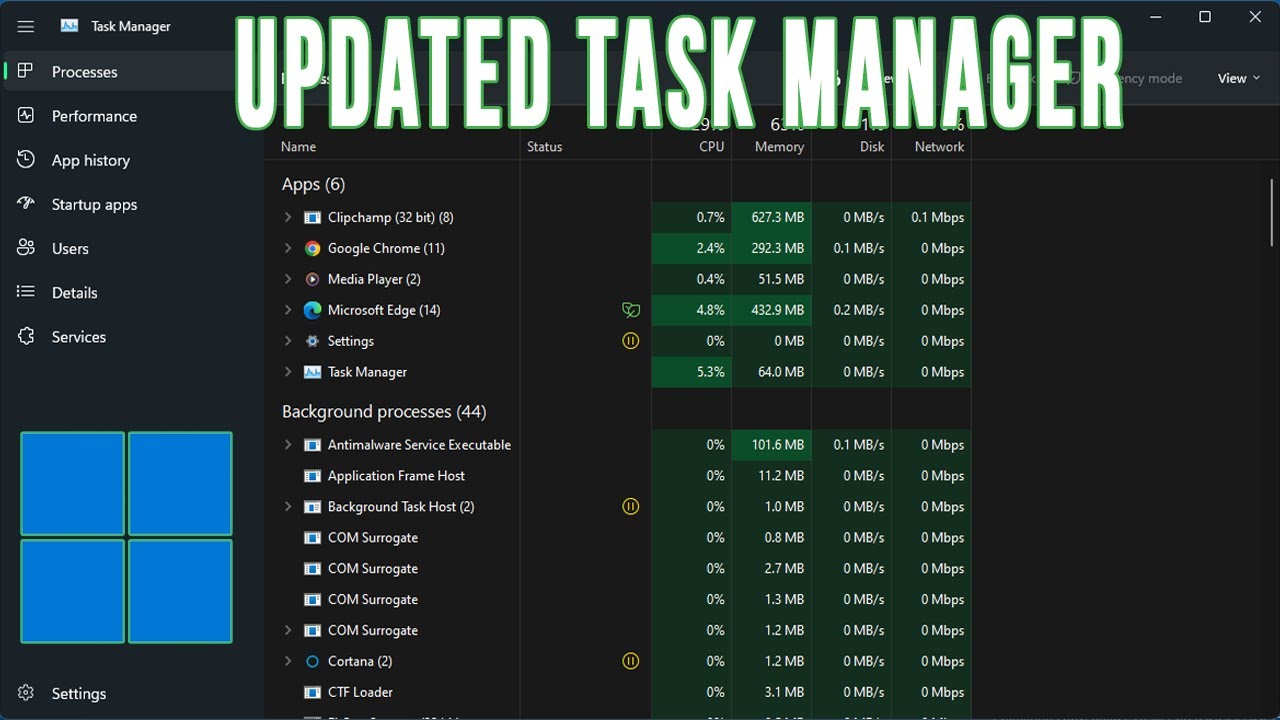Select Clipchamp network value 0.1 Mbps
This screenshot has height=720, width=1280.
(x=937, y=217)
